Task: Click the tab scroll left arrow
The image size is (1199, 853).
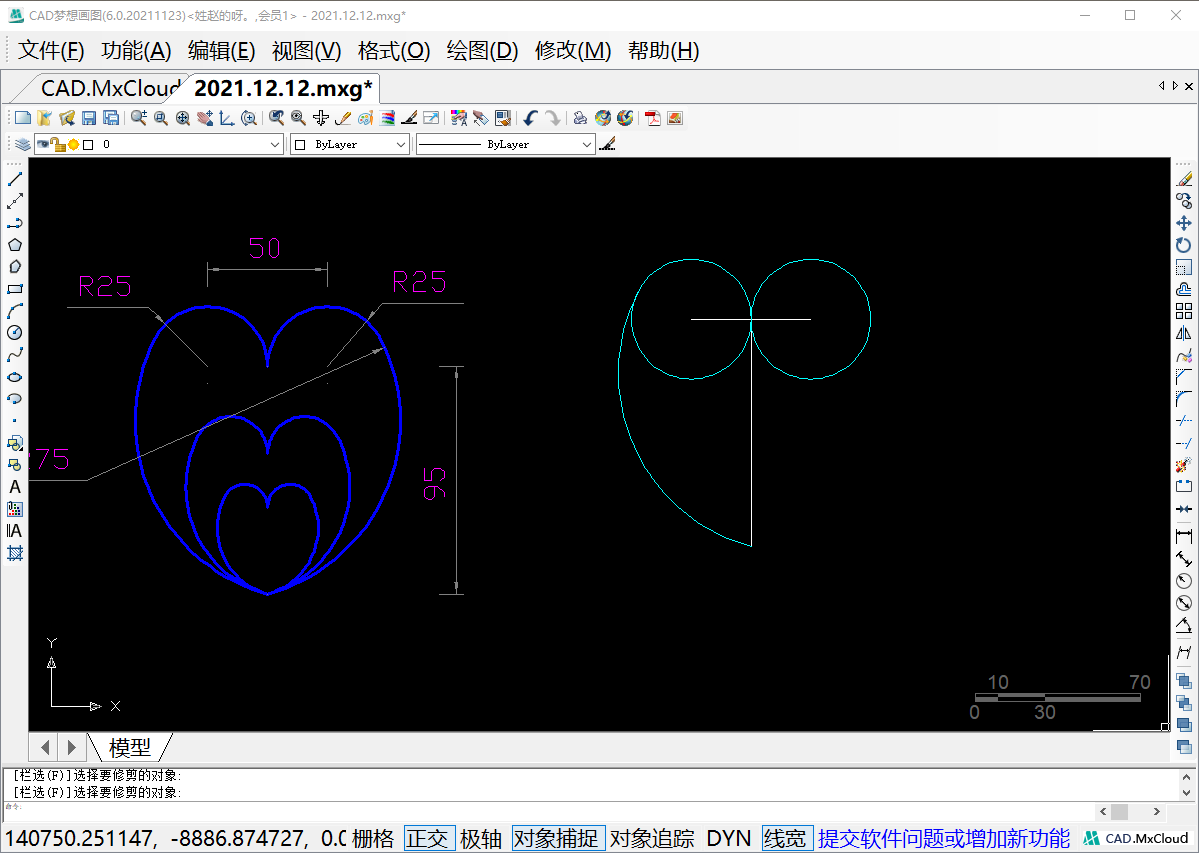Action: (x=1162, y=86)
